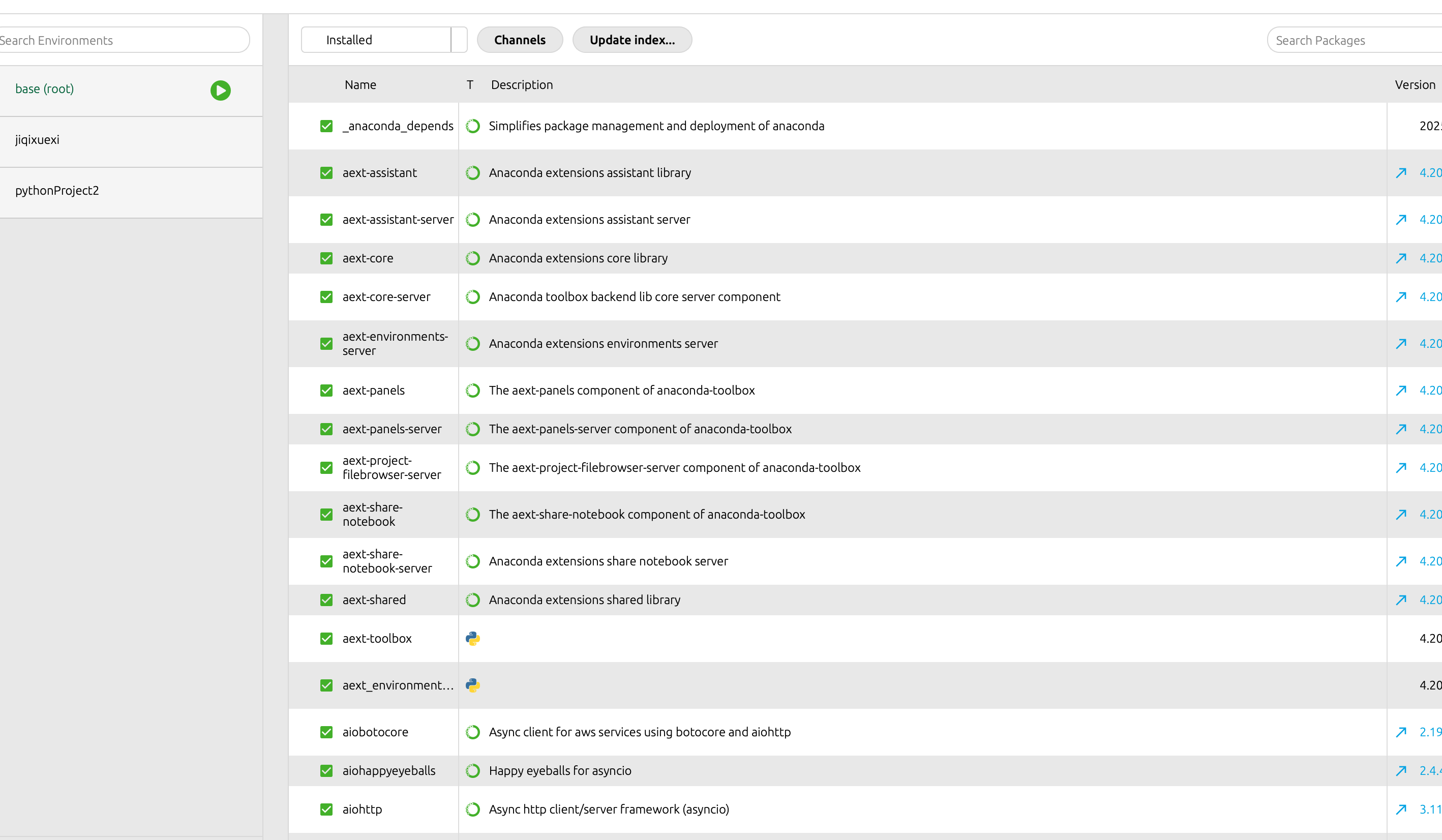Click the aiohappyeyeballs package name

pos(389,771)
